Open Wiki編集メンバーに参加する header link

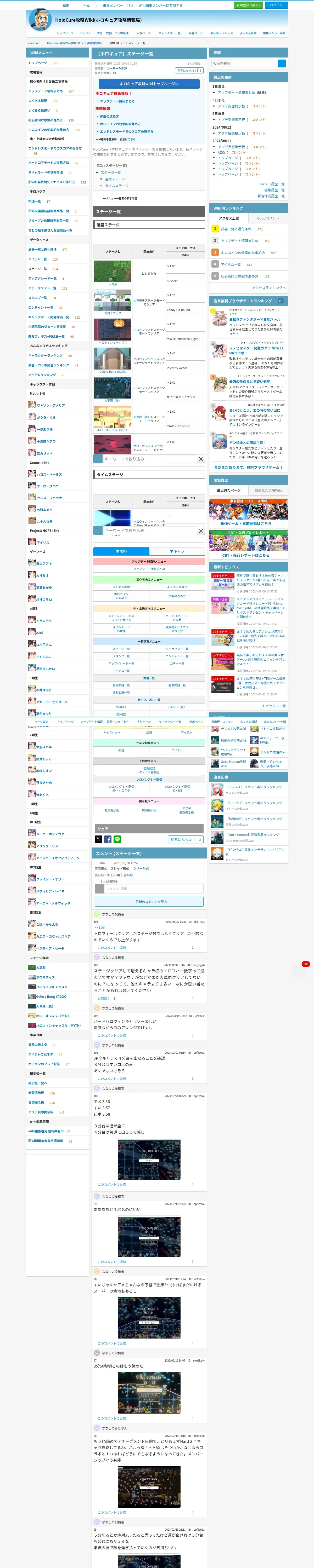pyautogui.click(x=160, y=5)
